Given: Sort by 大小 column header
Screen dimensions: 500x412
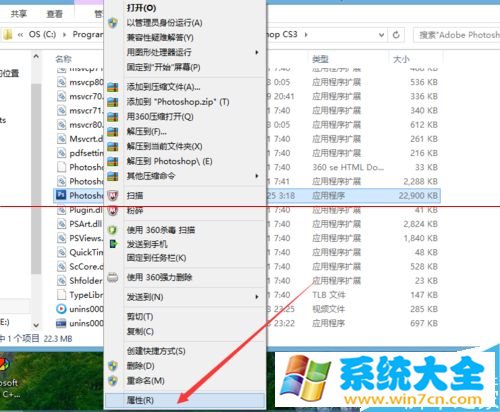Looking at the screenshot, I should [401, 59].
